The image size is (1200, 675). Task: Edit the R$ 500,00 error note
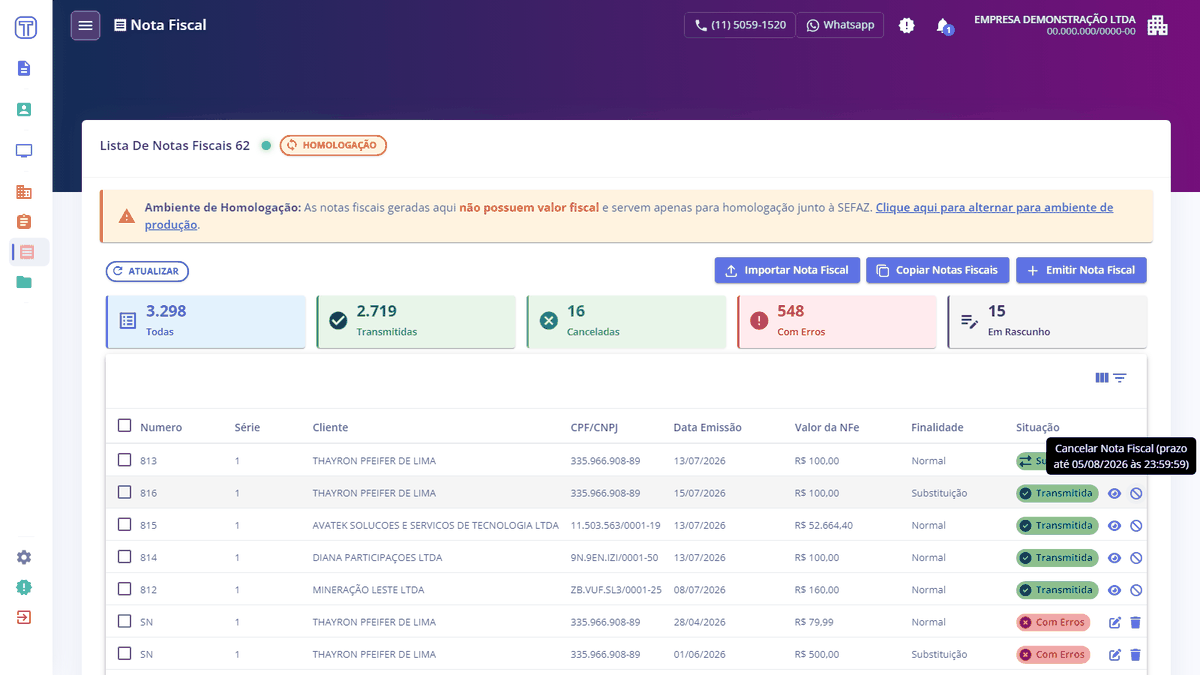(x=1115, y=655)
